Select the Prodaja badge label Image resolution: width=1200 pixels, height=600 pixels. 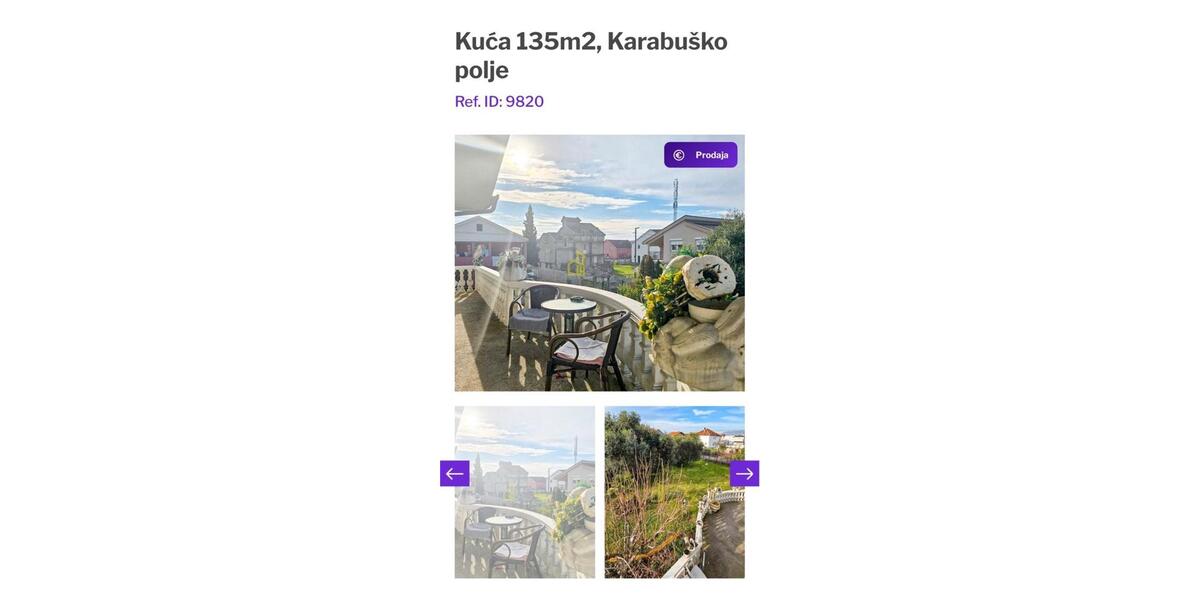coord(712,155)
